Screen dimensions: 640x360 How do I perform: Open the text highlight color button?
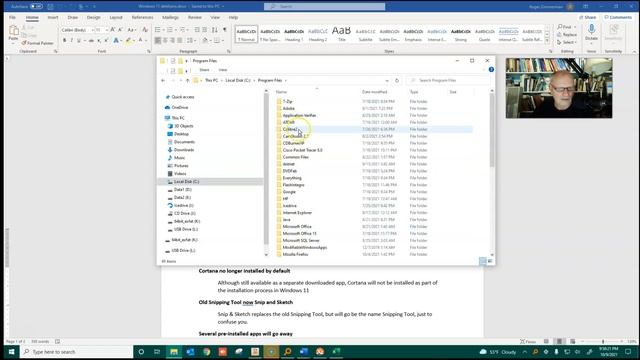pyautogui.click(x=129, y=40)
